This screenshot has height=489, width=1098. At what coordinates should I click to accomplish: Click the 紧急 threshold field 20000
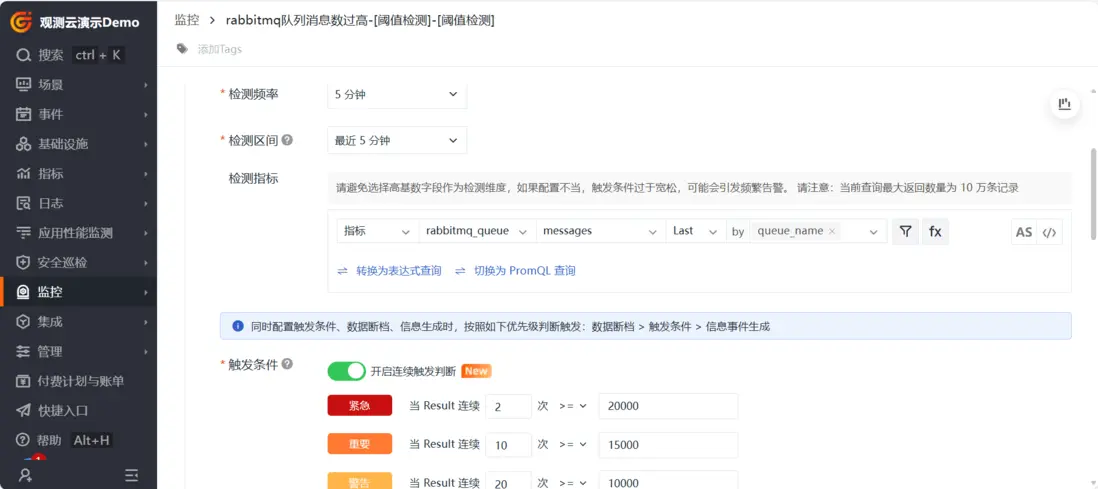click(668, 406)
